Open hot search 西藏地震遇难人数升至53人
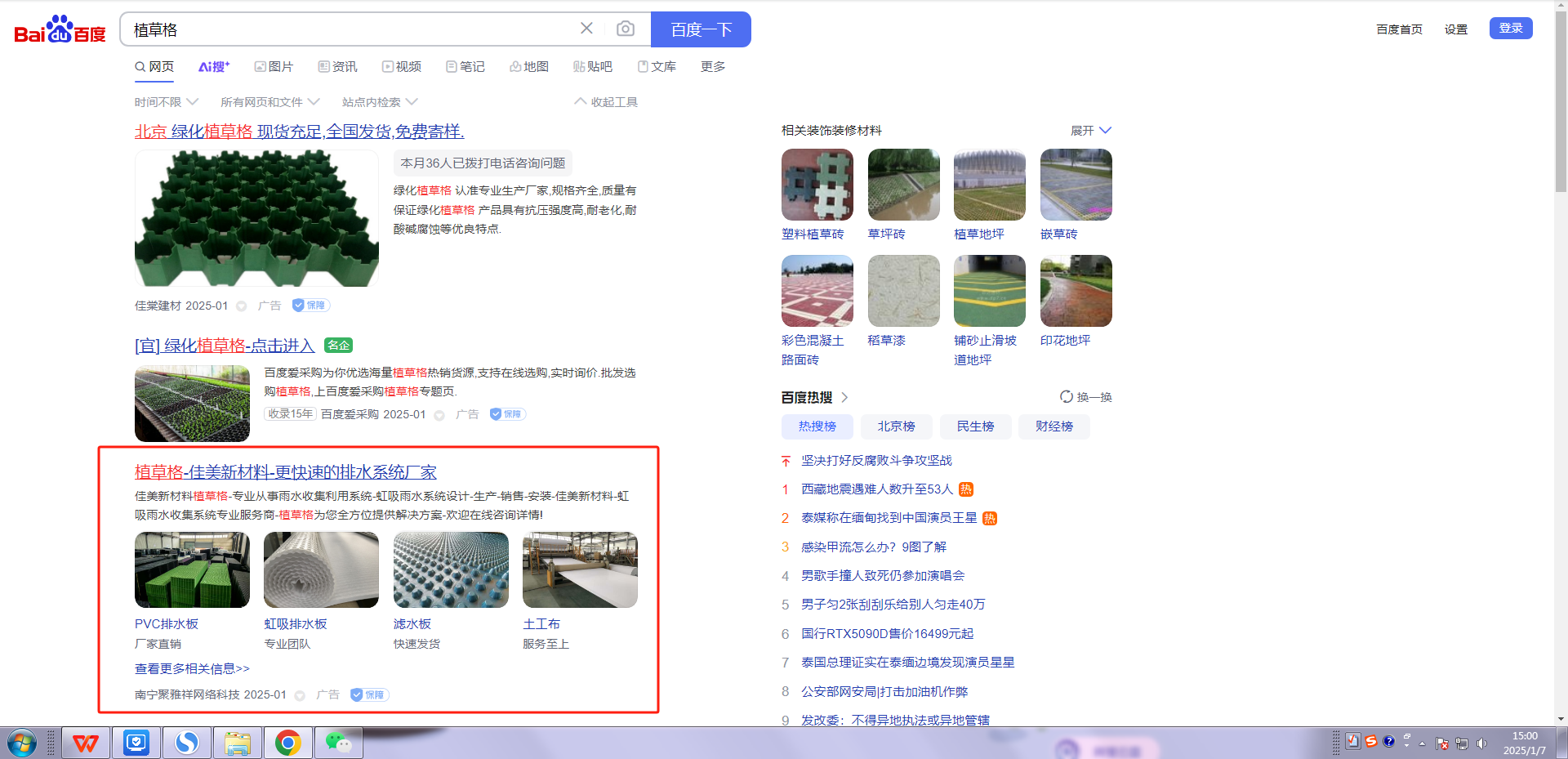 tap(877, 489)
